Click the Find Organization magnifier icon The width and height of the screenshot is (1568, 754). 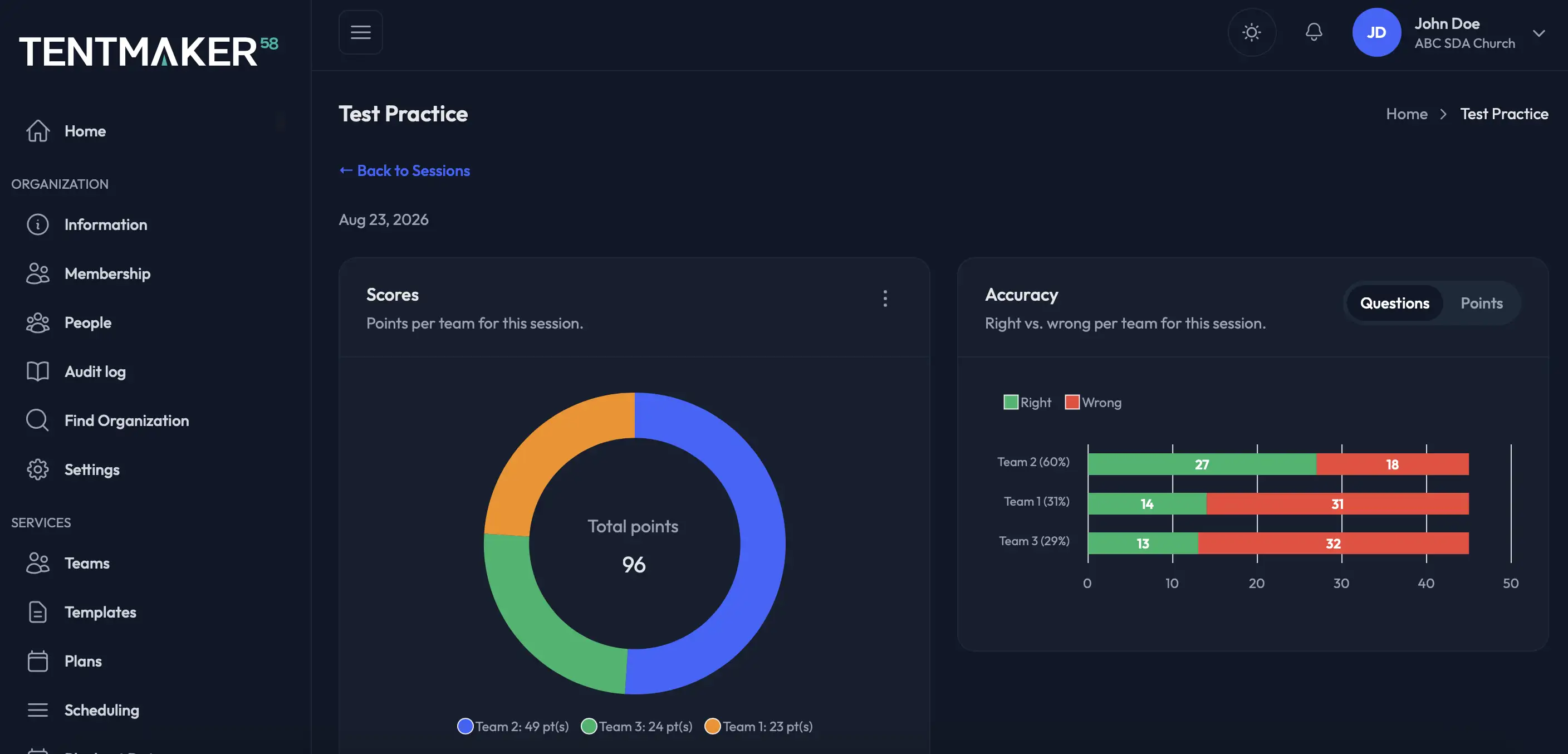38,420
